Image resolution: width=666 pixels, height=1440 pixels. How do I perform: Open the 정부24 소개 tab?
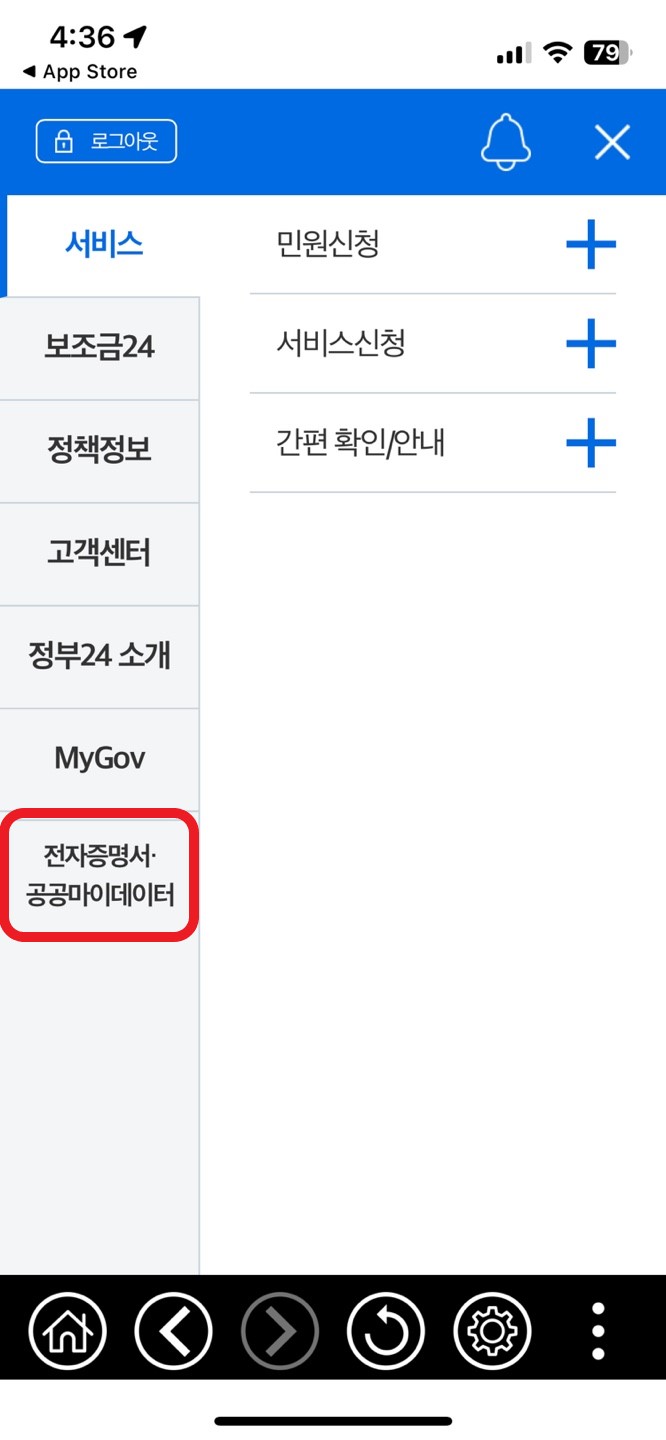pos(100,657)
